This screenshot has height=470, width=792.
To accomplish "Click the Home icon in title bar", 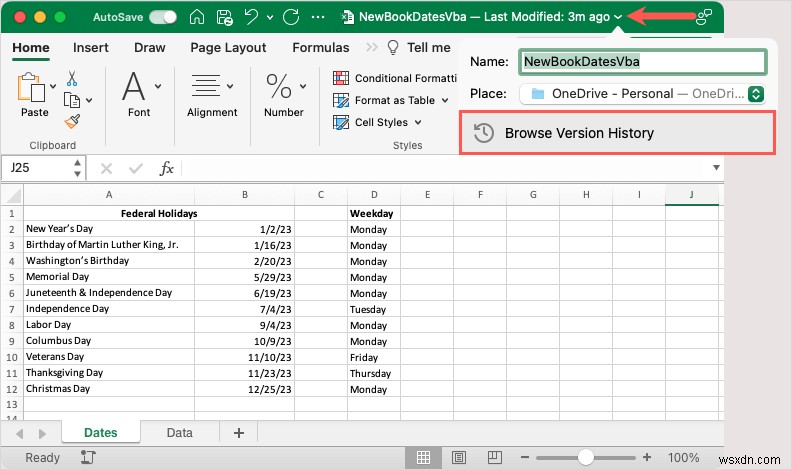I will [196, 17].
